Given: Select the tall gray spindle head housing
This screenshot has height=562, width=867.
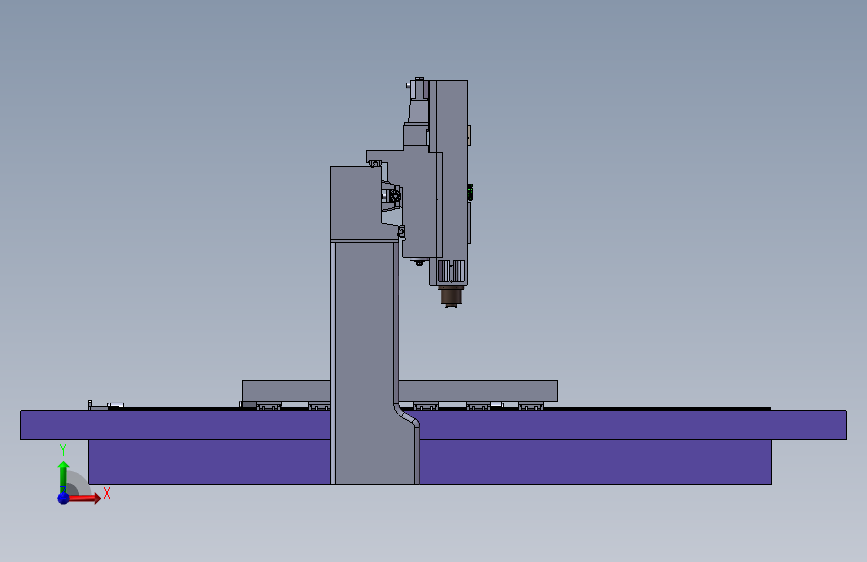Looking at the screenshot, I should (x=449, y=183).
